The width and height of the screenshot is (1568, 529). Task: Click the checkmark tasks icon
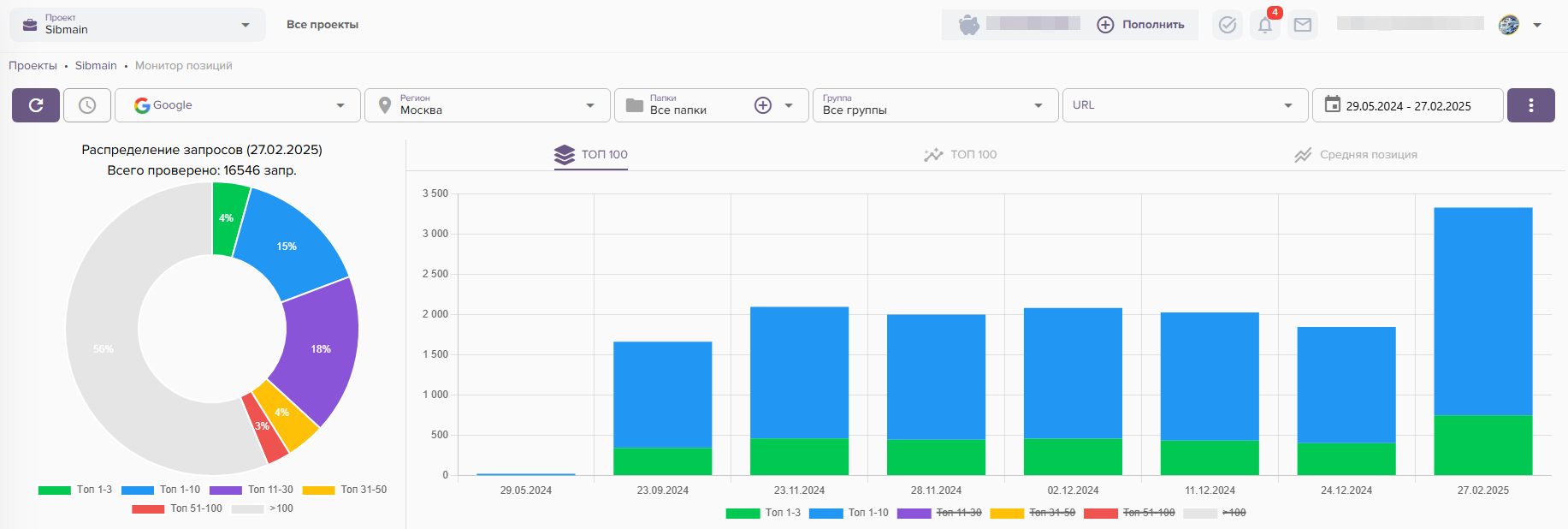tap(1227, 25)
